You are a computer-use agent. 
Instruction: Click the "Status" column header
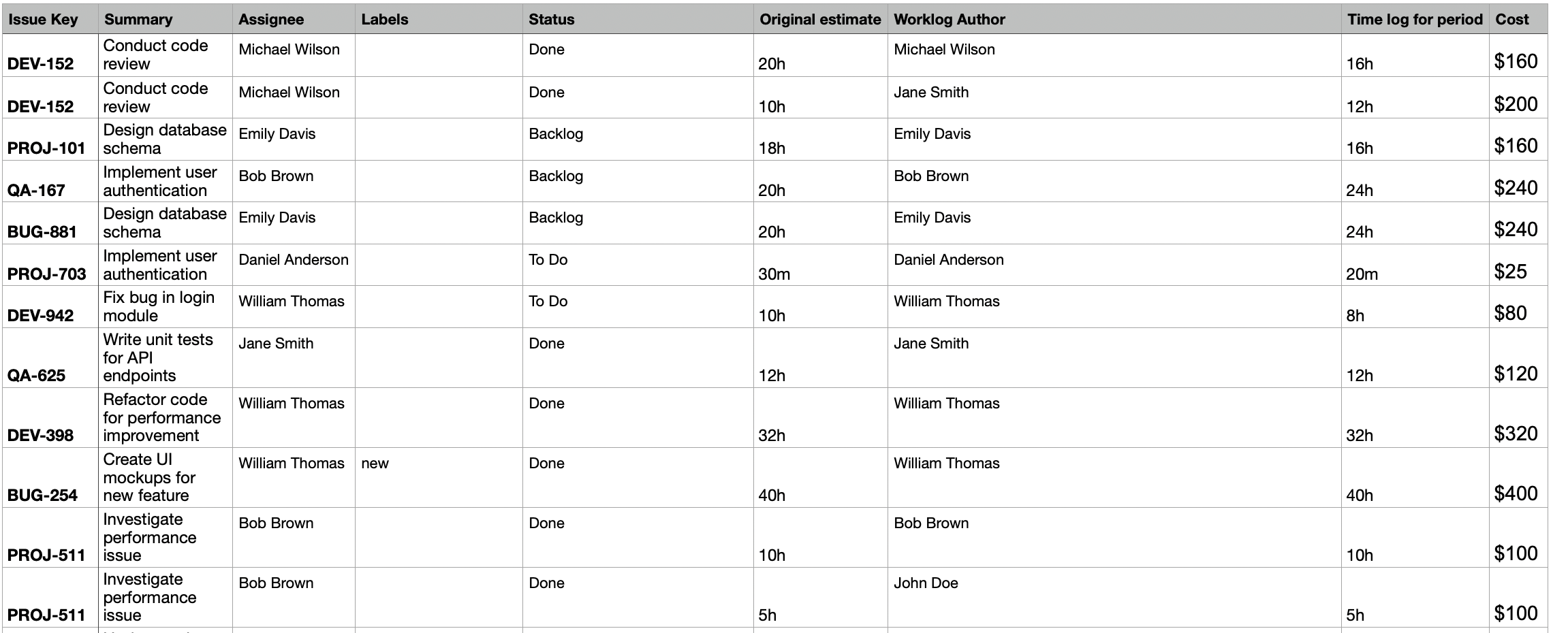click(x=552, y=20)
